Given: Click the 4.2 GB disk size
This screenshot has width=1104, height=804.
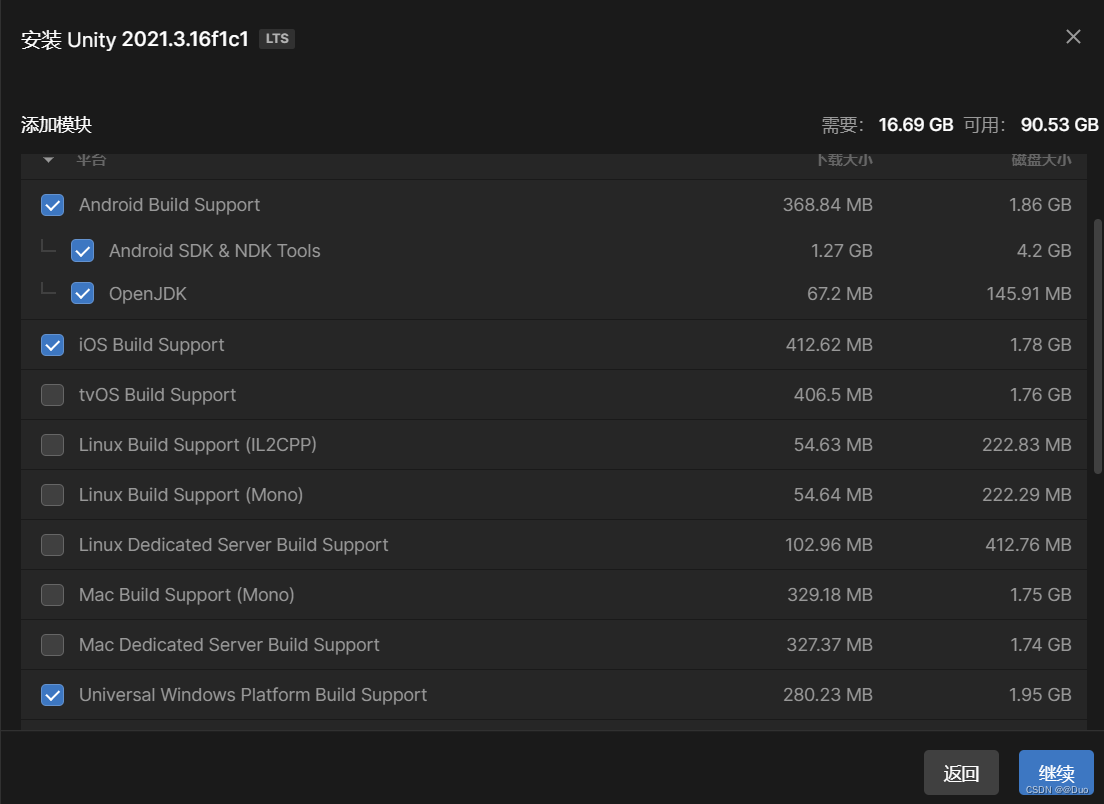Looking at the screenshot, I should 1044,251.
